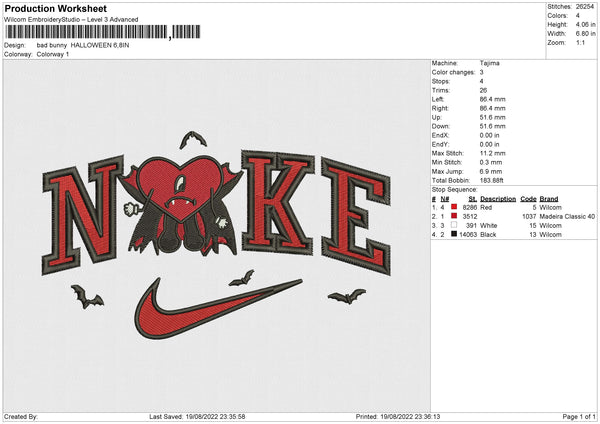600x424 pixels.
Task: Click the Left extent value 86.4 mm
Action: click(492, 99)
